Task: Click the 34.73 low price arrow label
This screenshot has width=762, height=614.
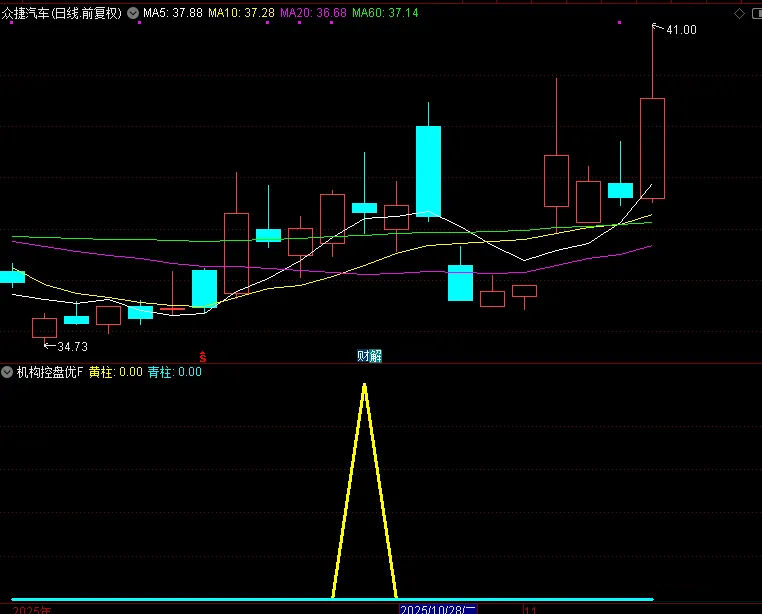Action: [x=70, y=346]
